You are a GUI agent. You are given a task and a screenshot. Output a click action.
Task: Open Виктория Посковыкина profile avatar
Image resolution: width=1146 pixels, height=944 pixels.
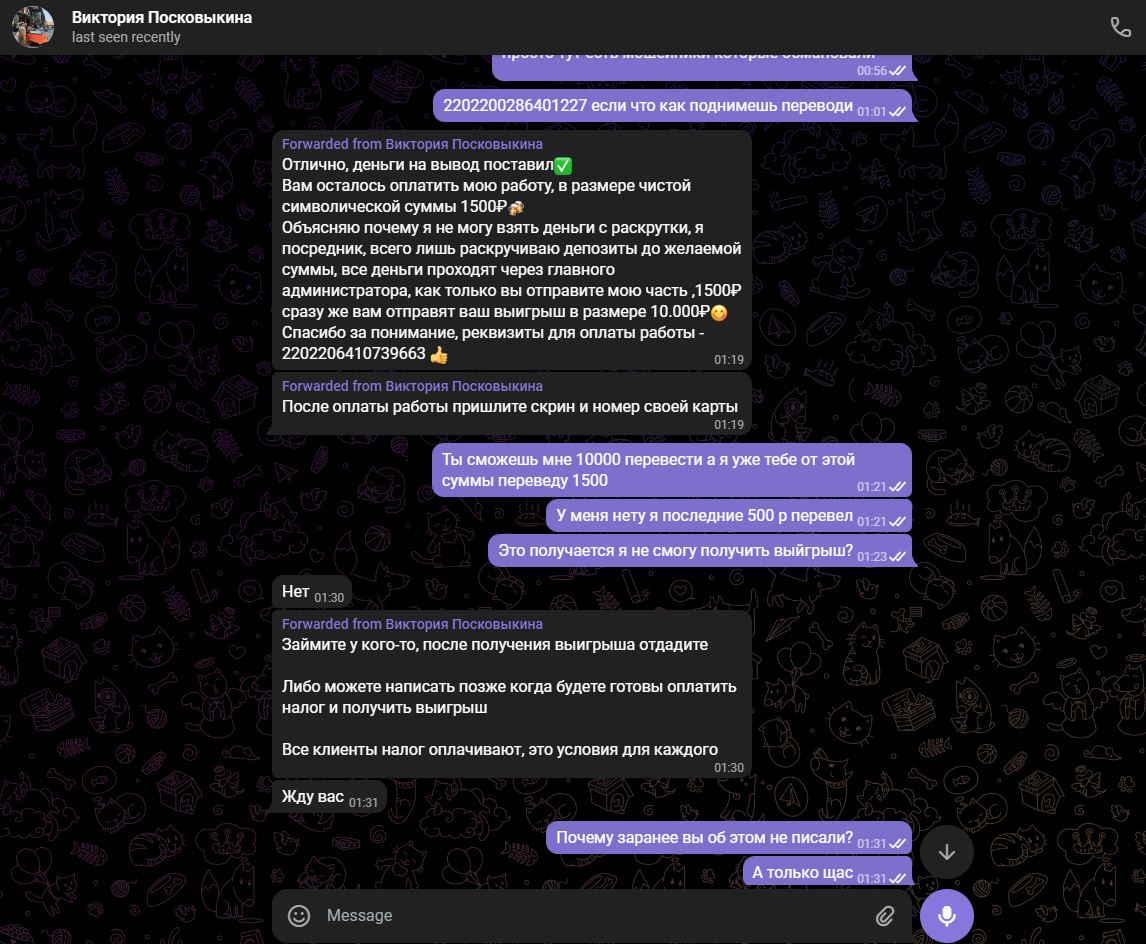point(33,27)
